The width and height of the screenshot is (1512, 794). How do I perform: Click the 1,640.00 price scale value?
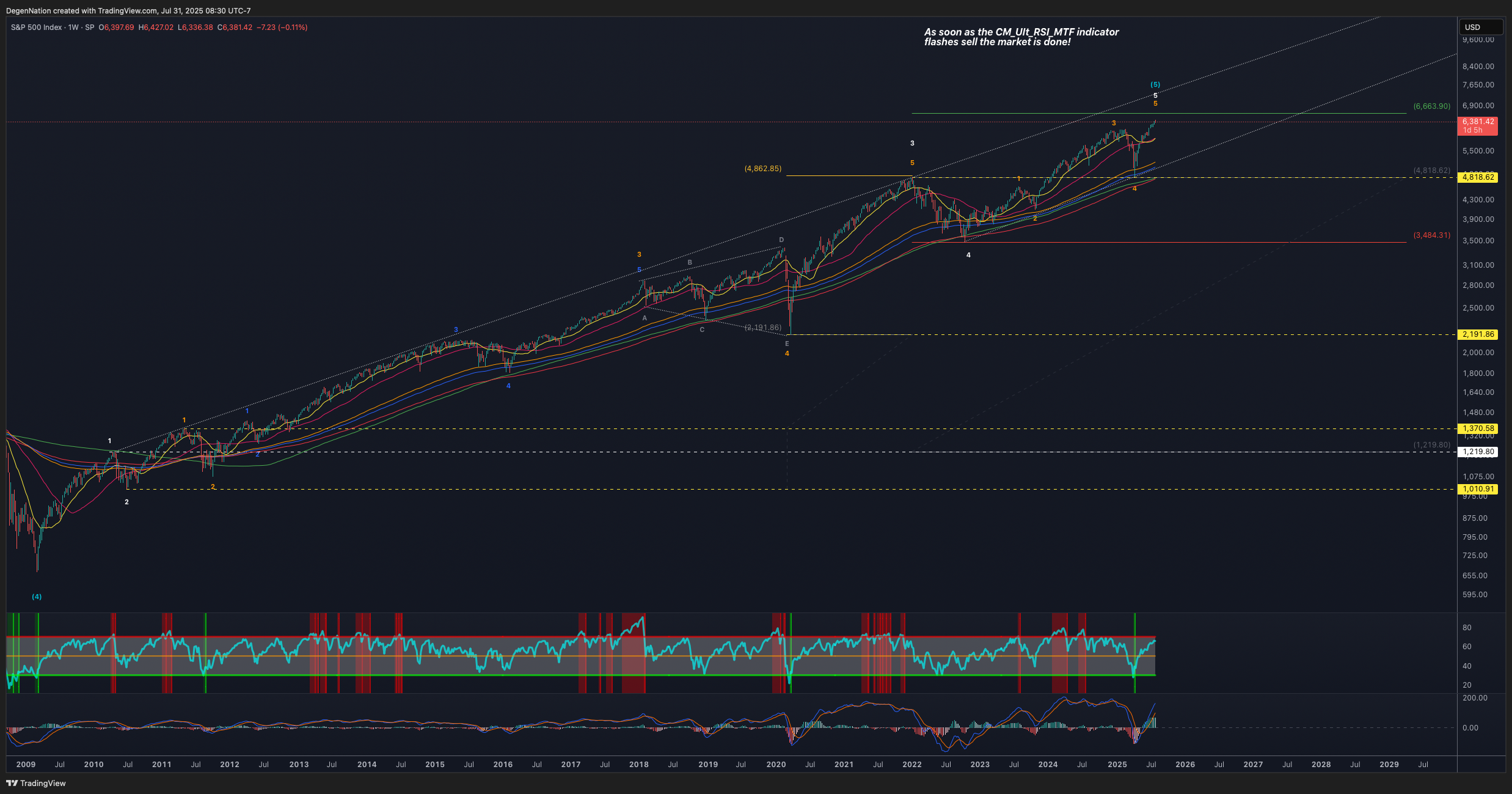click(x=1478, y=392)
